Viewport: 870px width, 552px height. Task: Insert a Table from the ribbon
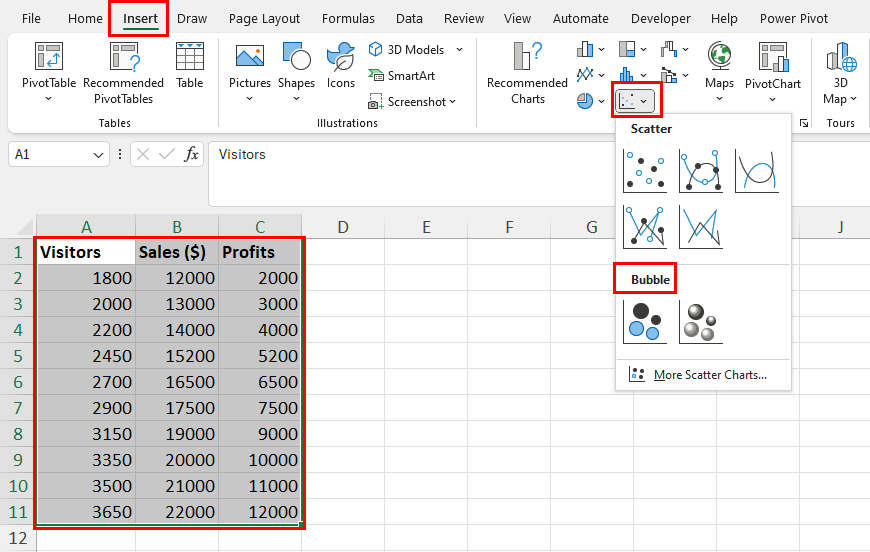point(190,65)
